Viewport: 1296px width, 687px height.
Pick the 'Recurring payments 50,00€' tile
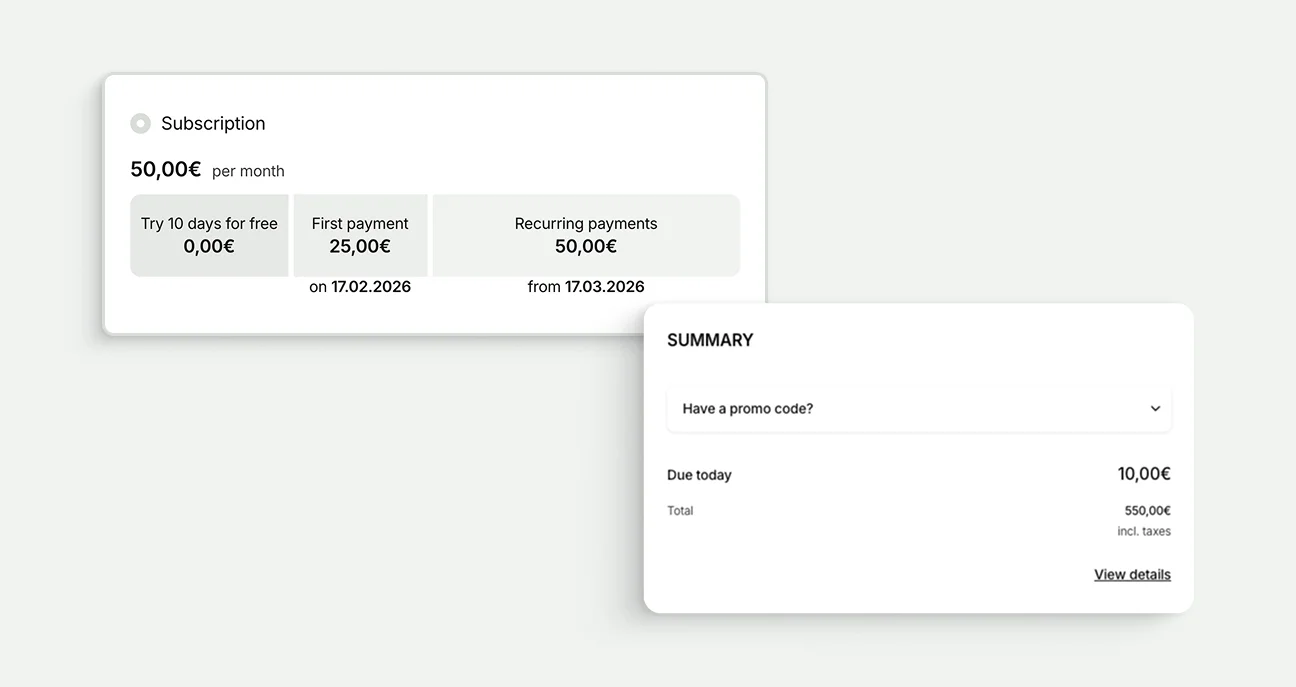(585, 235)
